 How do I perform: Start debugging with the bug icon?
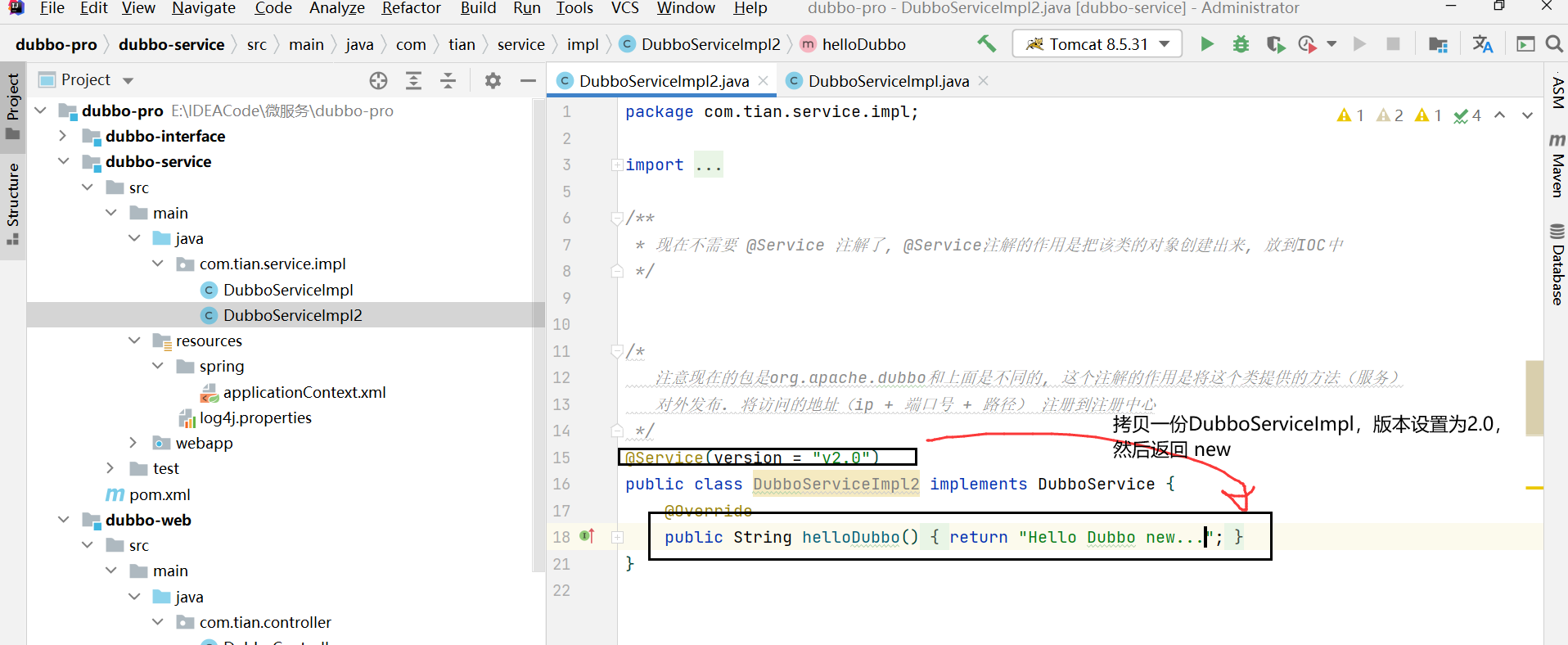pyautogui.click(x=1241, y=43)
